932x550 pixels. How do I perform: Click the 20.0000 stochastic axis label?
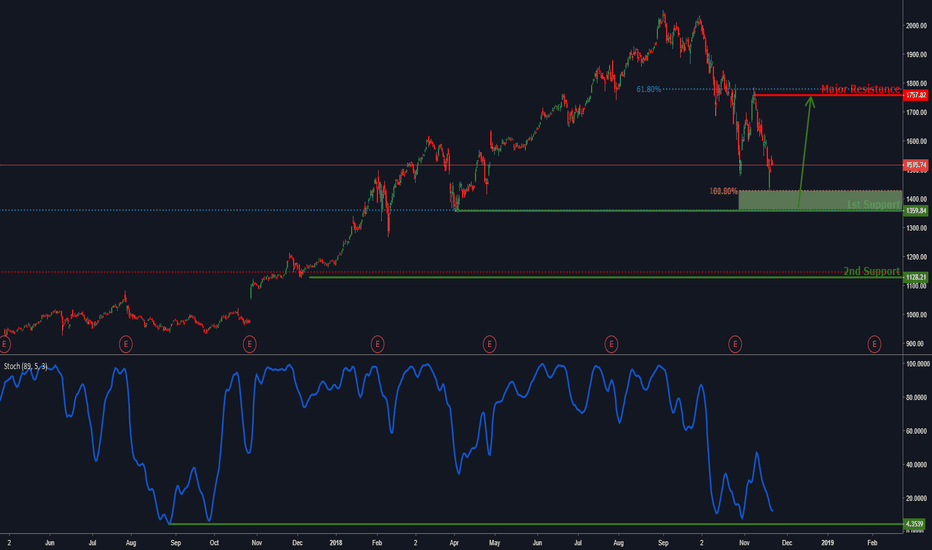[916, 498]
